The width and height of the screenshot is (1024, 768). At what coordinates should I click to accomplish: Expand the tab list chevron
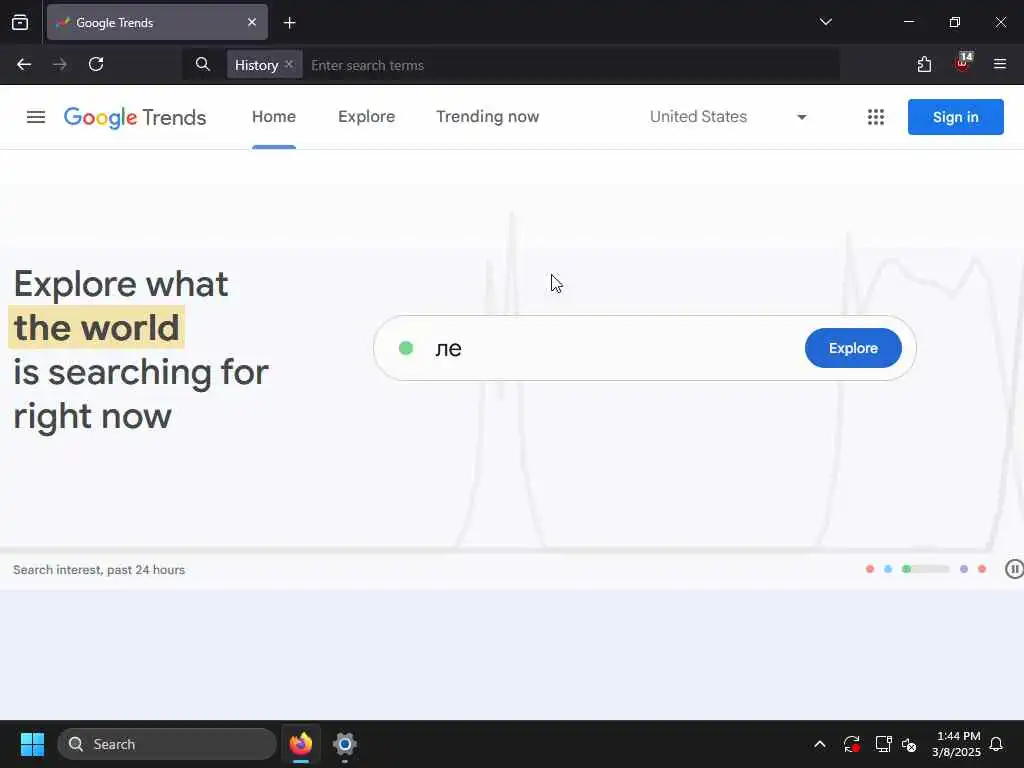pyautogui.click(x=825, y=22)
